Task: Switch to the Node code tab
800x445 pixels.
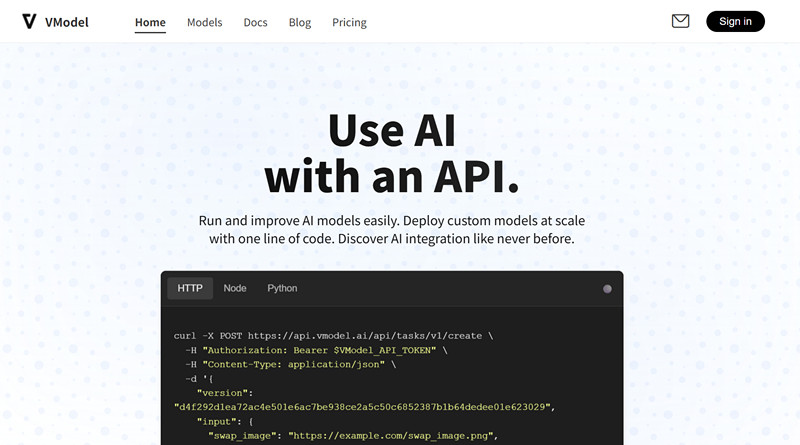Action: pos(235,288)
